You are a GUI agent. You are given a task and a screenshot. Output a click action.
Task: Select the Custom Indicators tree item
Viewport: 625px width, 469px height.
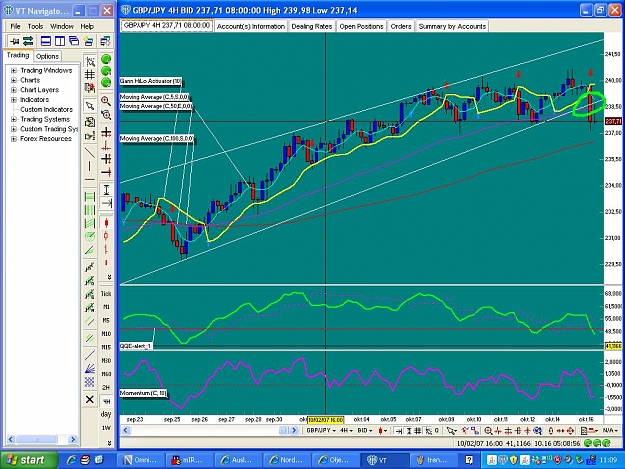[x=46, y=110]
